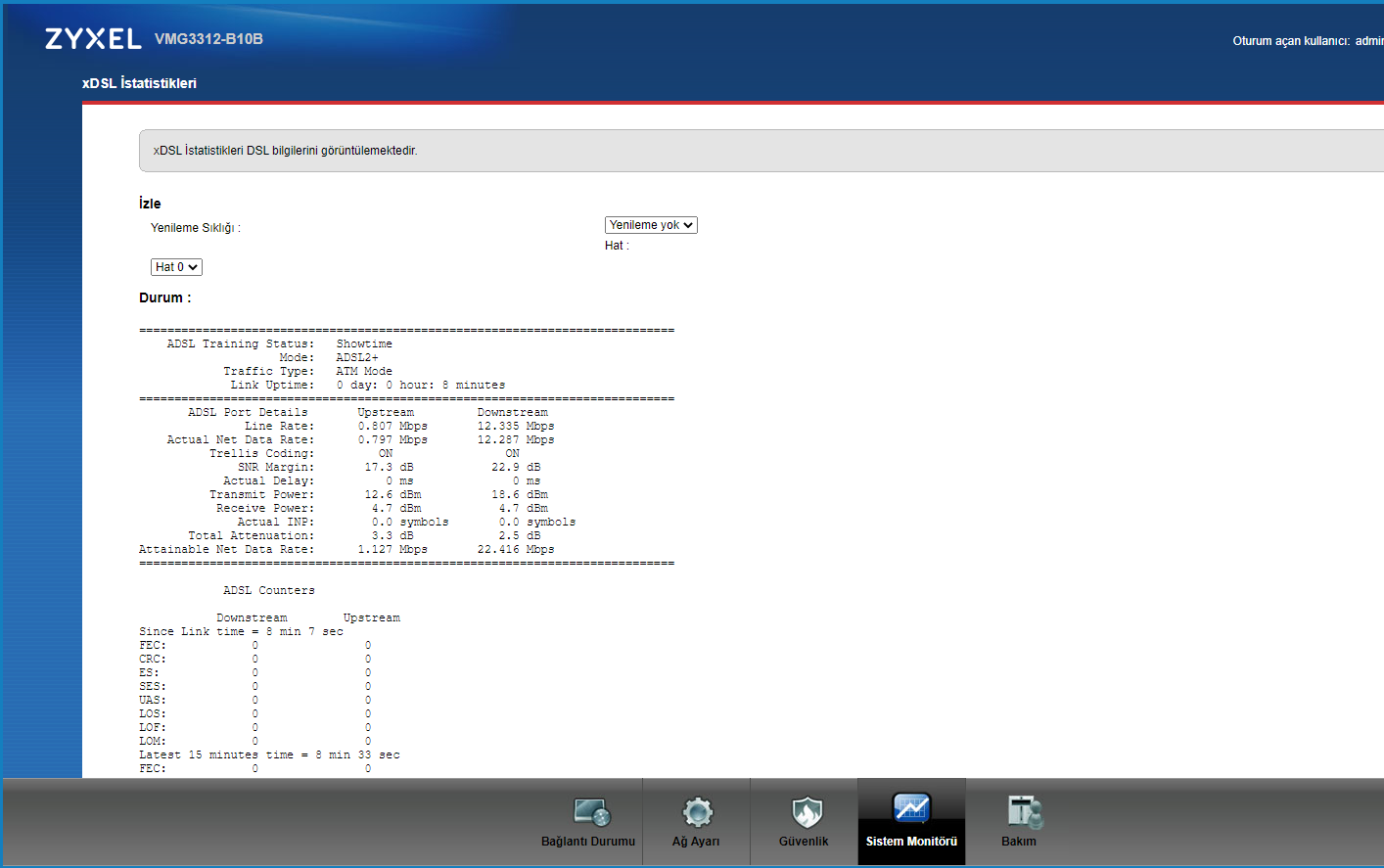
Task: Select the Sistem Monitörü chart icon
Action: 911,808
